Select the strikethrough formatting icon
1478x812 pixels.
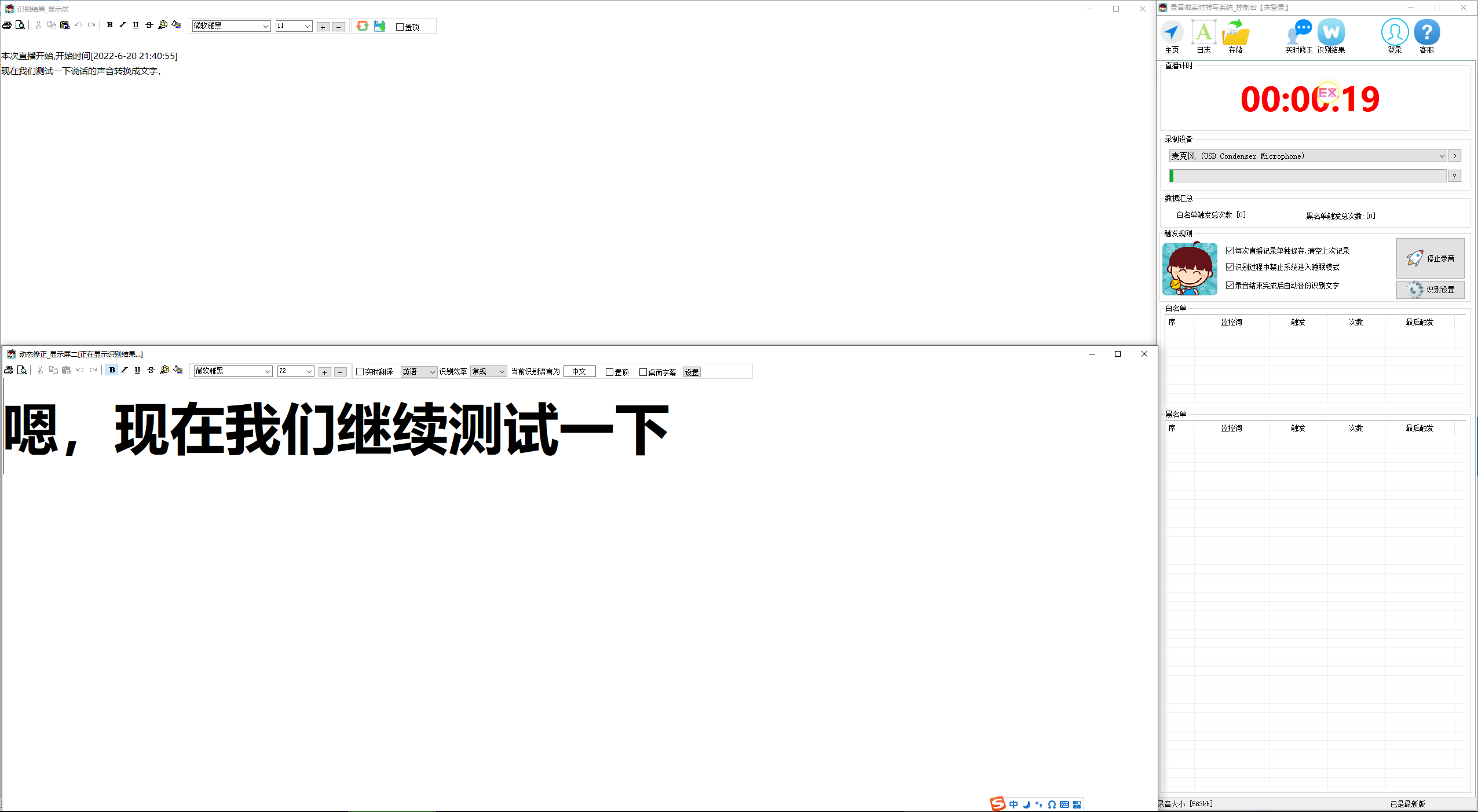149,25
